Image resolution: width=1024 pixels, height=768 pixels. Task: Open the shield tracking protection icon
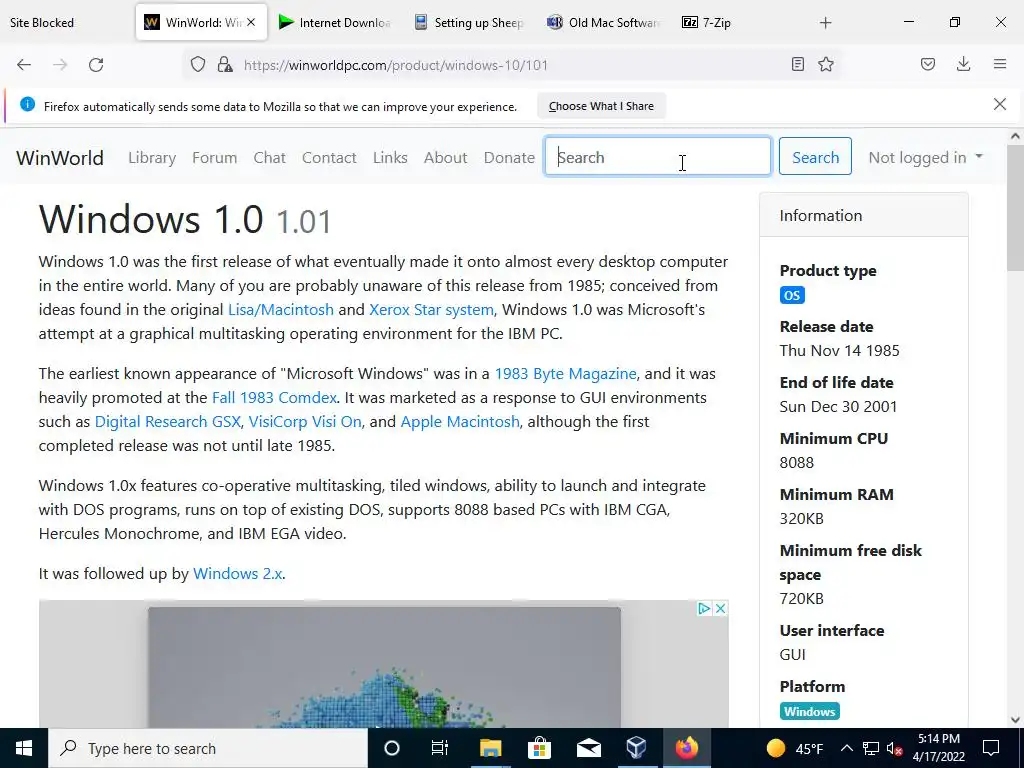[198, 65]
